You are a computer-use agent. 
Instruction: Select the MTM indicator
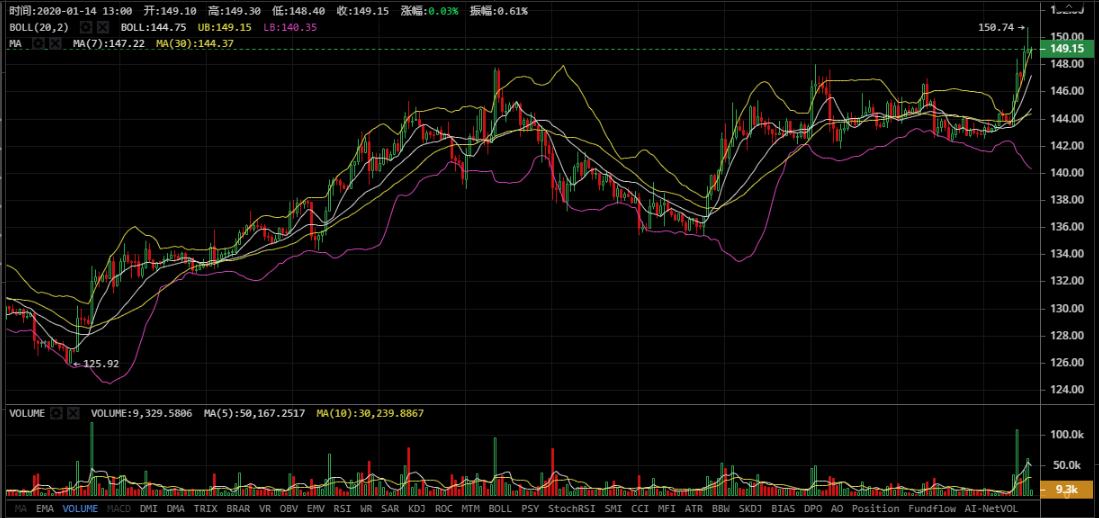click(470, 509)
